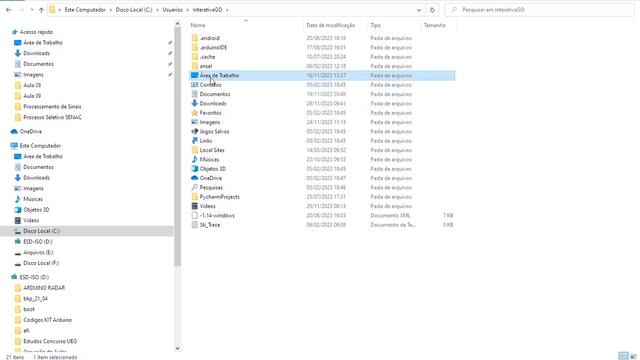Select Músicas note icon in file list

(195, 160)
